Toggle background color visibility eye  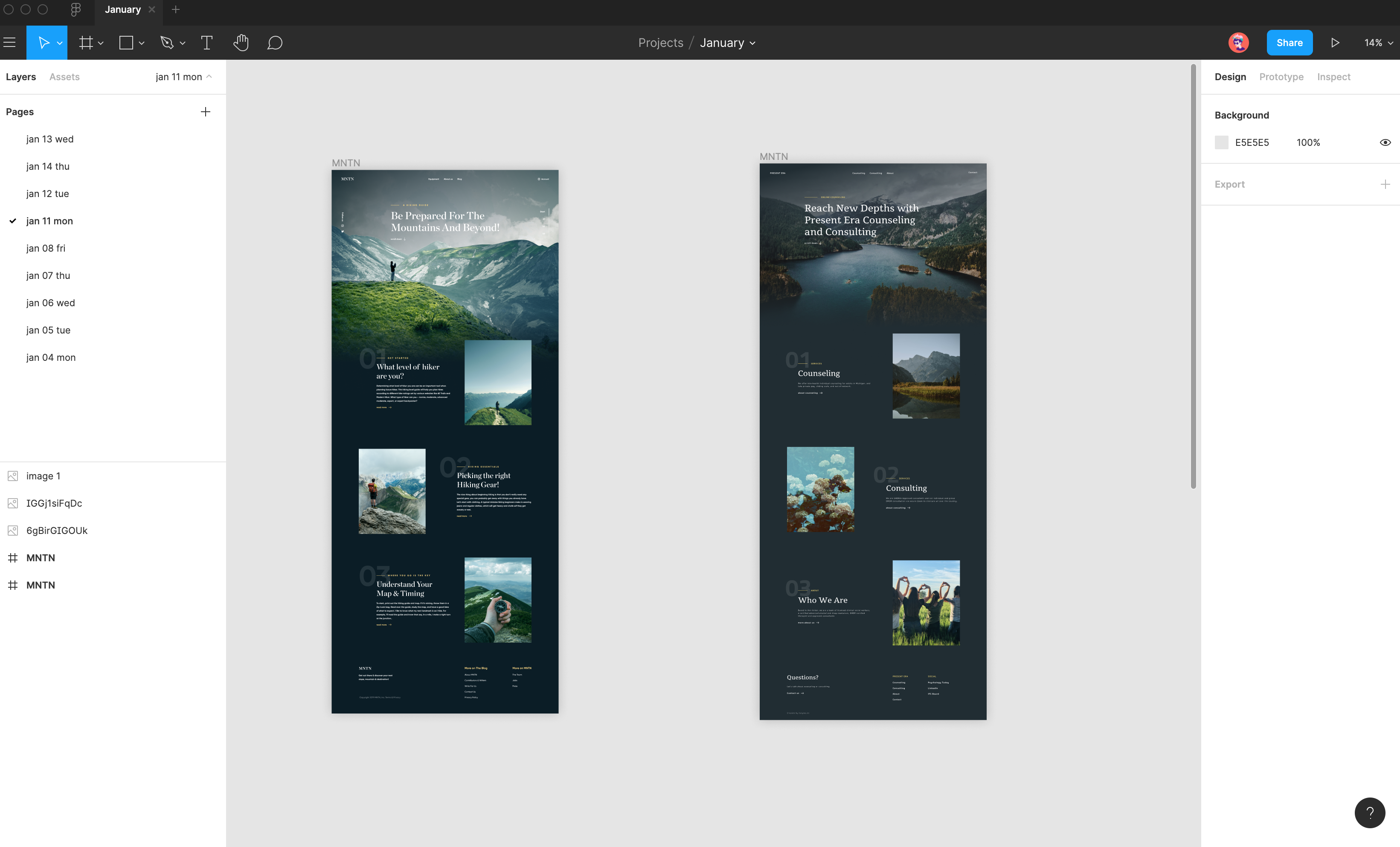pos(1385,142)
